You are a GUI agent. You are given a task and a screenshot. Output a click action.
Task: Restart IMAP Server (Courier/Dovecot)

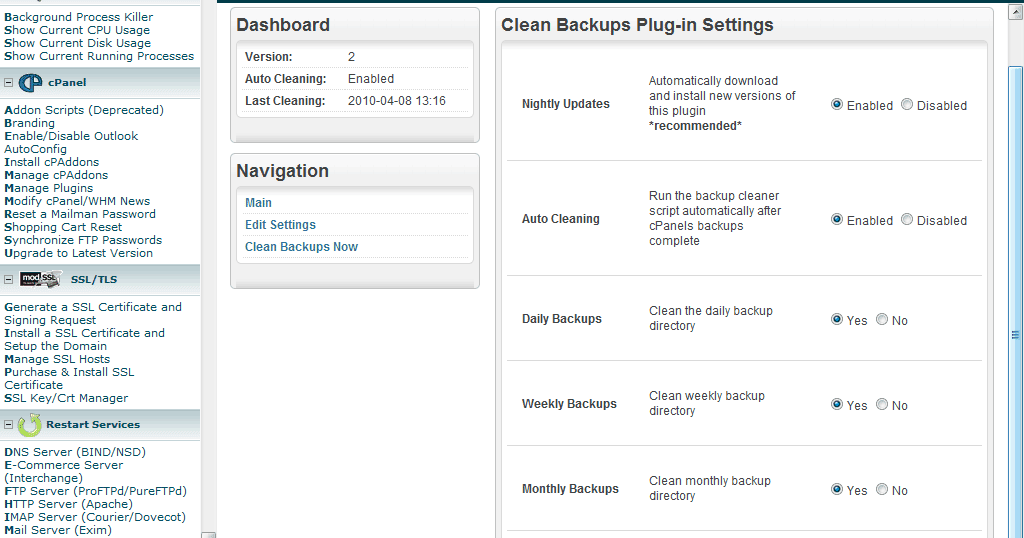pos(95,518)
